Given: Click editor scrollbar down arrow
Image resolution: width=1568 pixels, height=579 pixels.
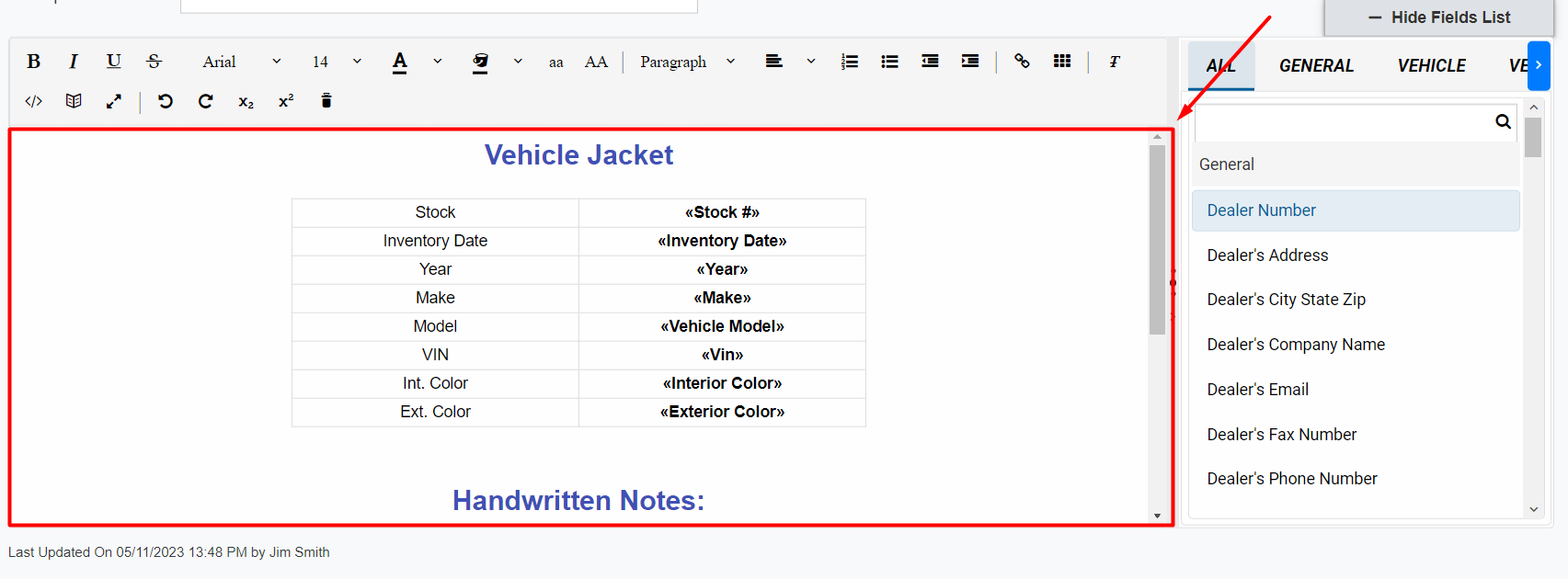Looking at the screenshot, I should coord(1157,516).
